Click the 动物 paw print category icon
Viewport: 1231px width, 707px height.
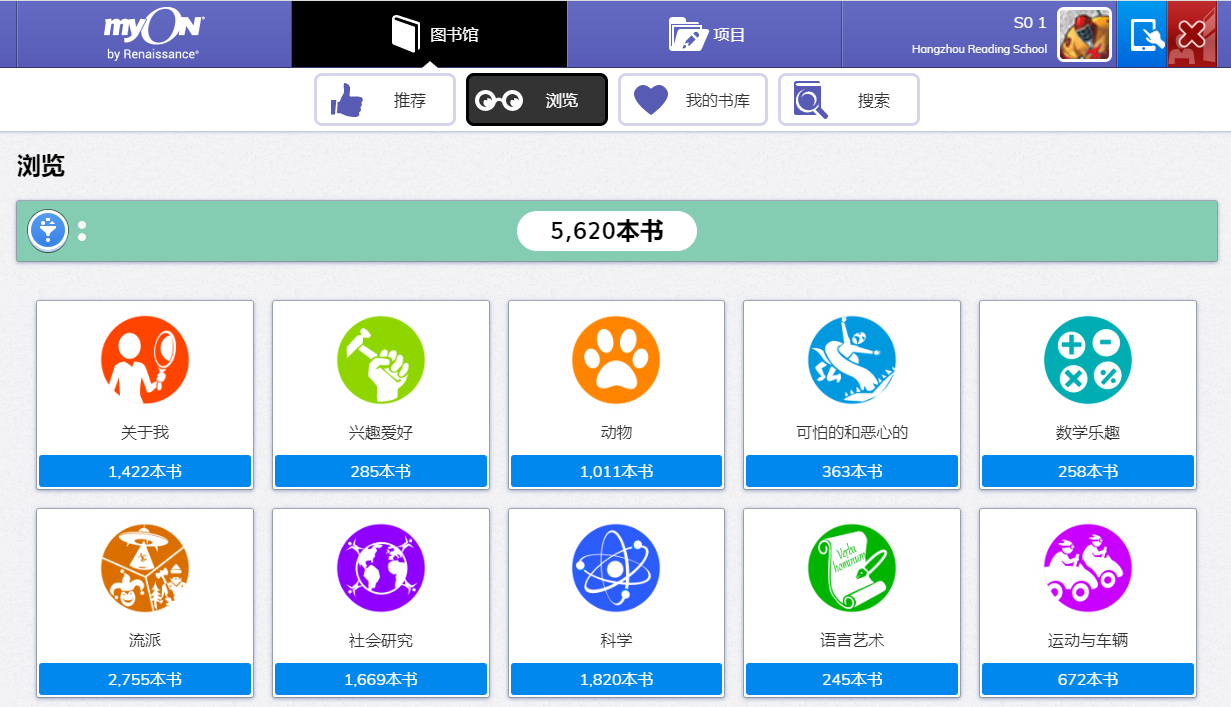click(616, 361)
